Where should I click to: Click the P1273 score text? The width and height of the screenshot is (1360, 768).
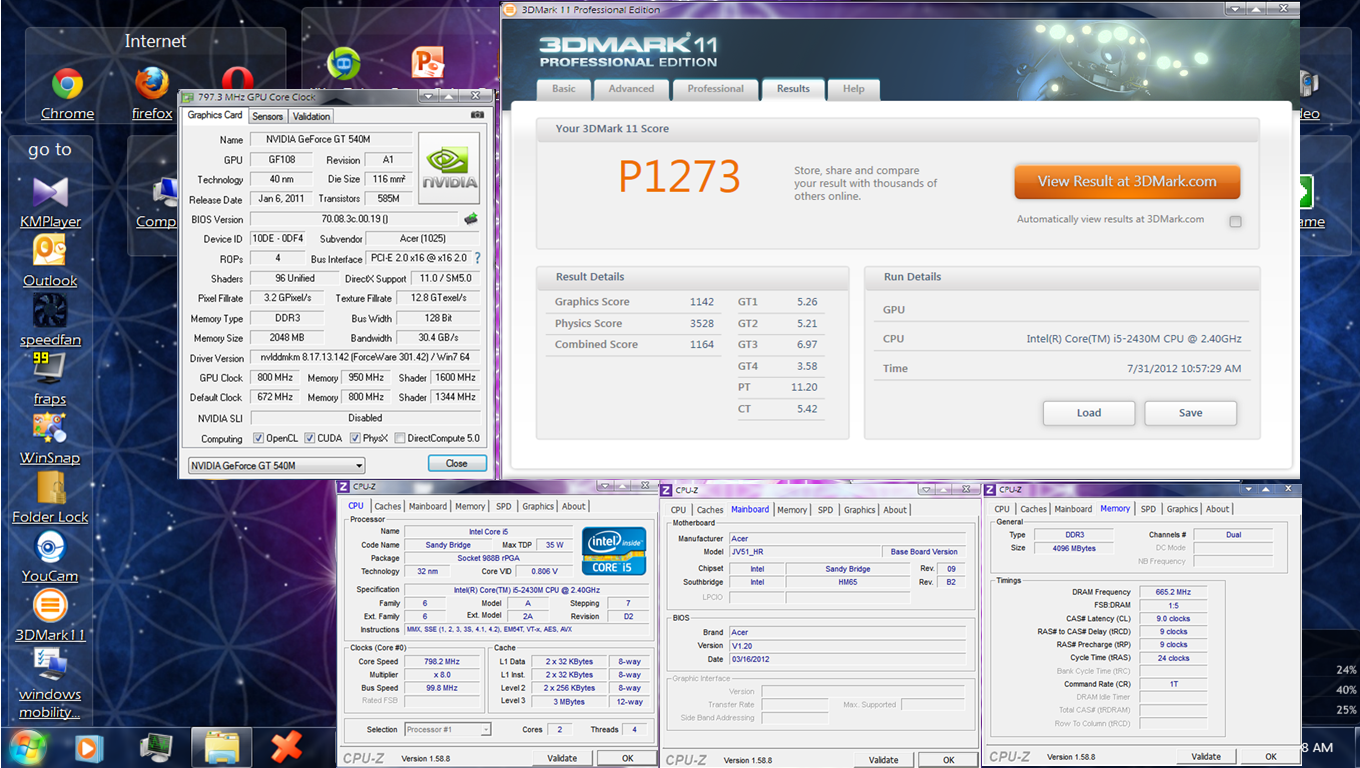679,177
